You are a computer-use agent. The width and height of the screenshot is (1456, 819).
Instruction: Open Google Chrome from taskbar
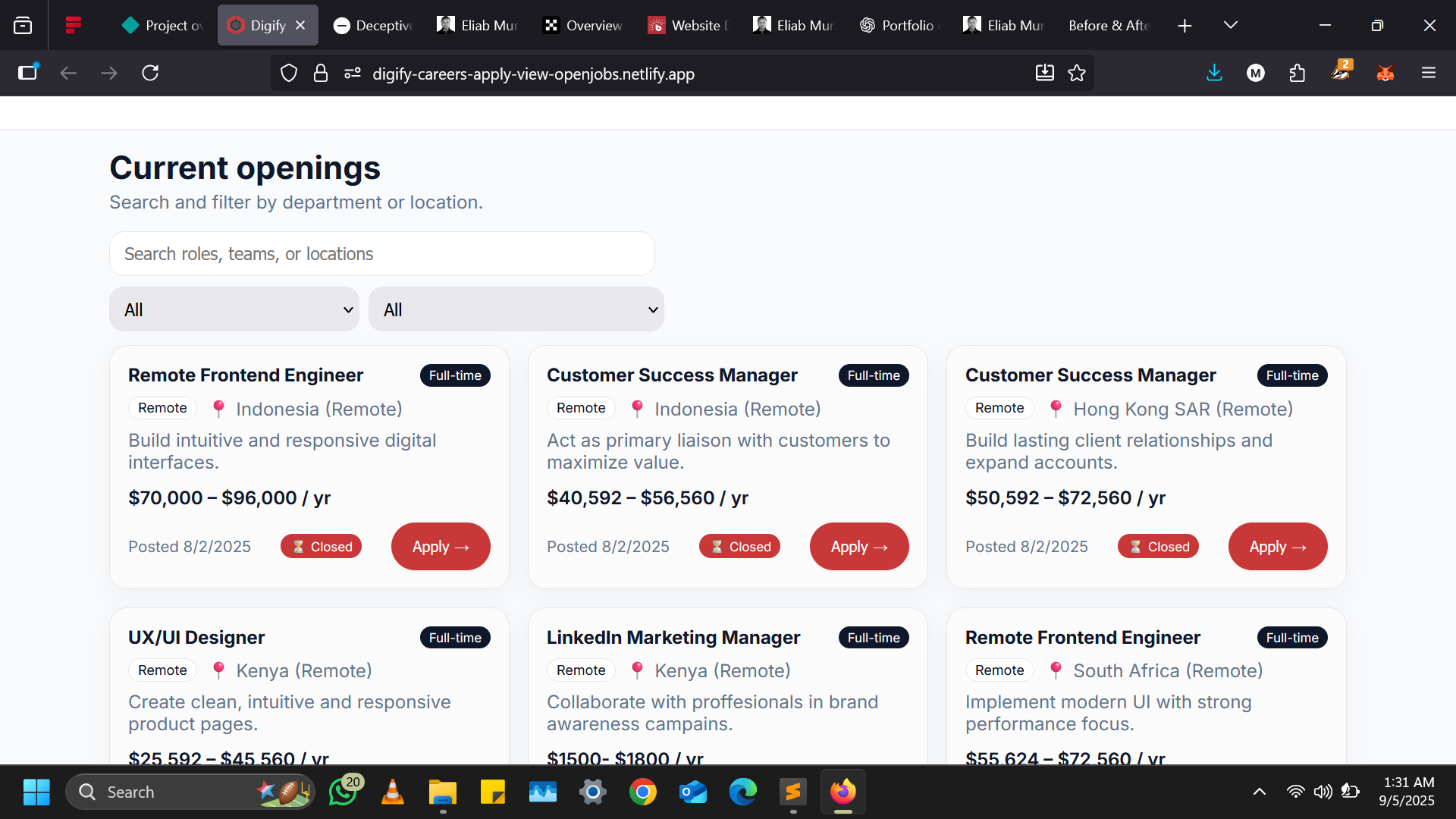click(x=643, y=792)
